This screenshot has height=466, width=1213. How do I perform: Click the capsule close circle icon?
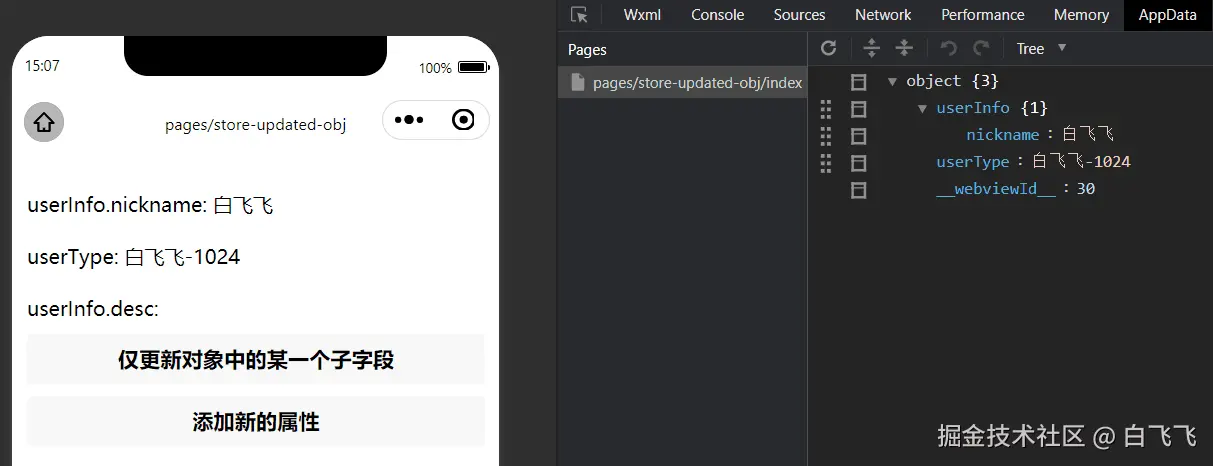463,120
